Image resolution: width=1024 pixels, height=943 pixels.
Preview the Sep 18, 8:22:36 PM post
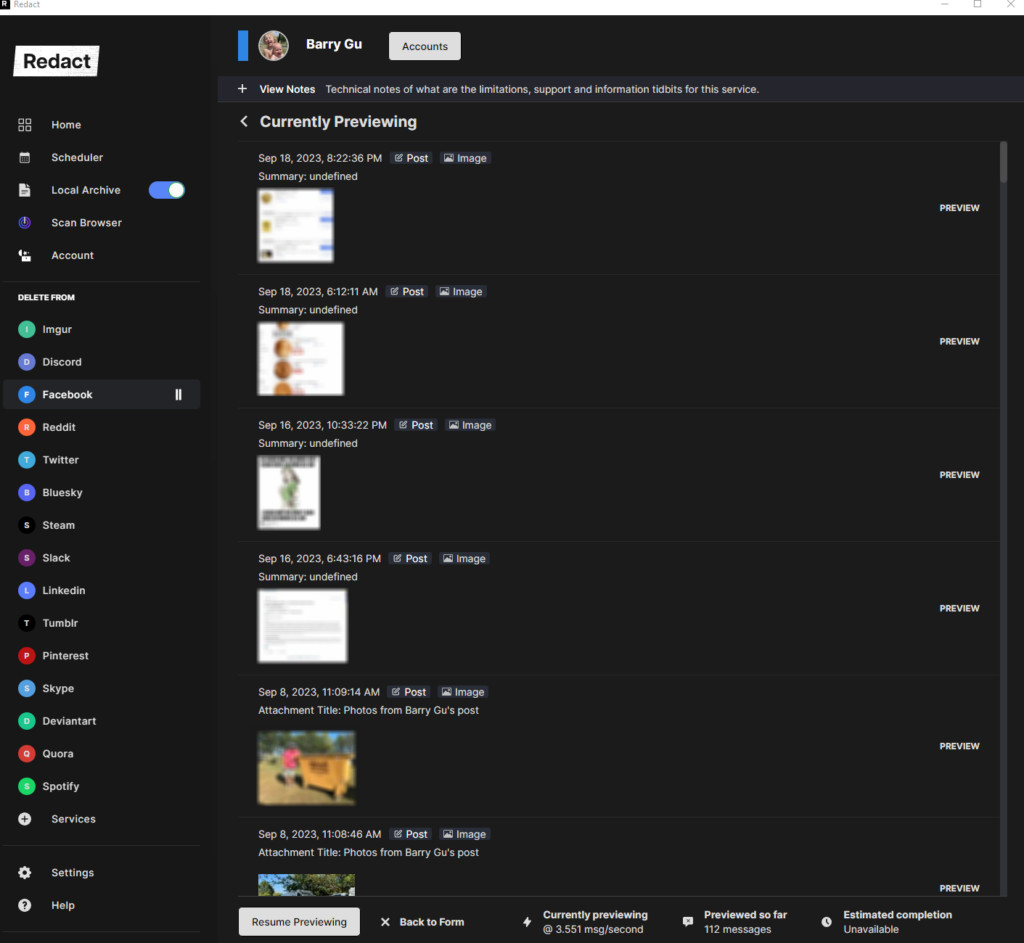click(959, 208)
